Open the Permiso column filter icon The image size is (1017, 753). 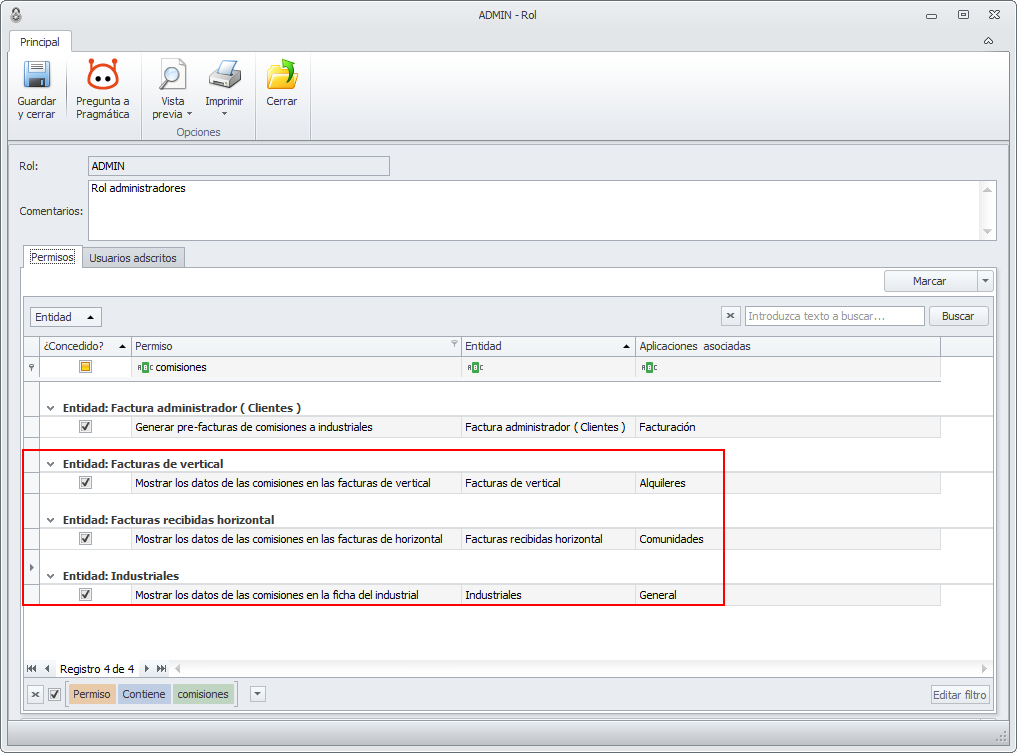point(454,344)
